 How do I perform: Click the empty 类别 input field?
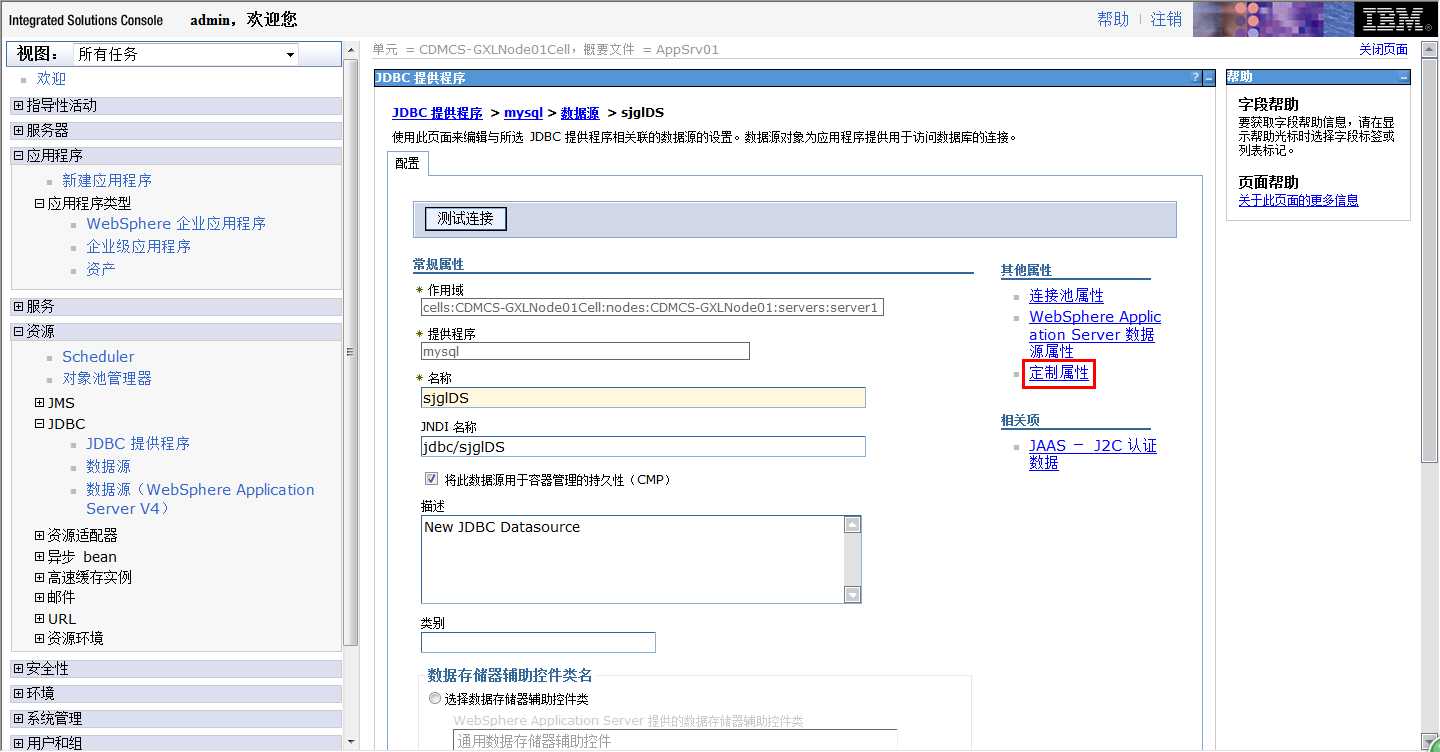click(x=538, y=642)
